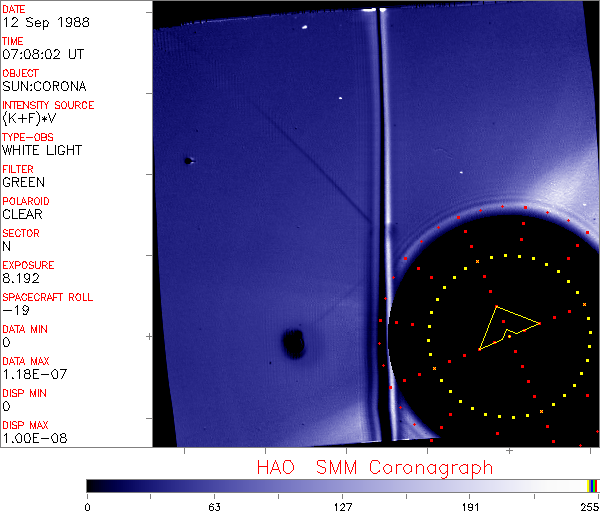Click the 127 tick label under the color bar
The width and height of the screenshot is (600, 512).
(342, 506)
